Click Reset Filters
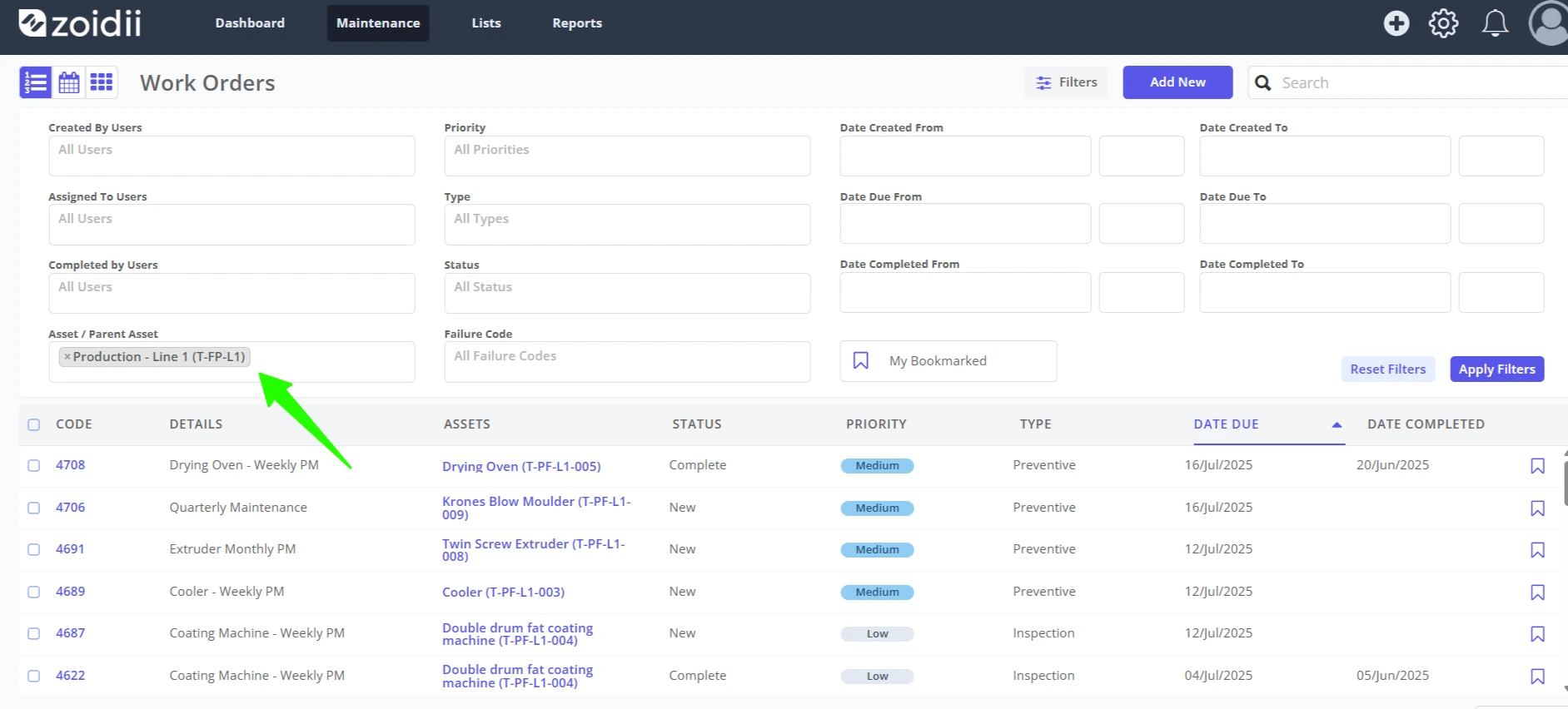Viewport: 1568px width, 709px height. click(x=1388, y=369)
